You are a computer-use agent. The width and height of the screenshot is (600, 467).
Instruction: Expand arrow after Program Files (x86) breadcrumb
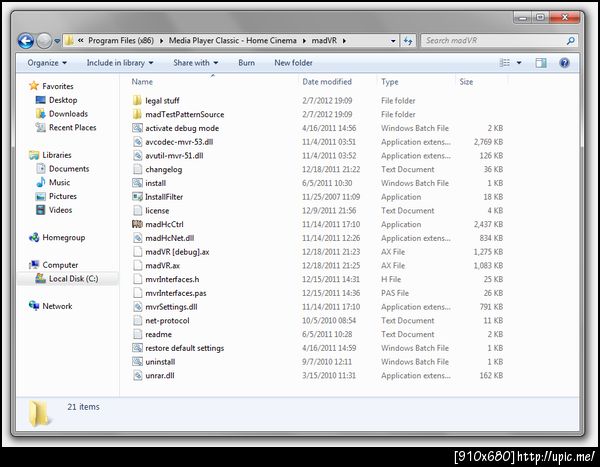161,41
